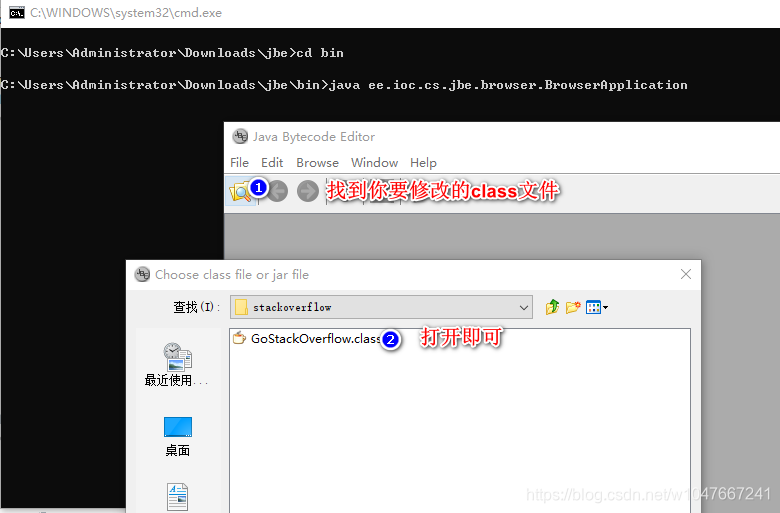Image resolution: width=780 pixels, height=513 pixels.
Task: Click the java BrowserApplication command line in cmd
Action: 344,85
